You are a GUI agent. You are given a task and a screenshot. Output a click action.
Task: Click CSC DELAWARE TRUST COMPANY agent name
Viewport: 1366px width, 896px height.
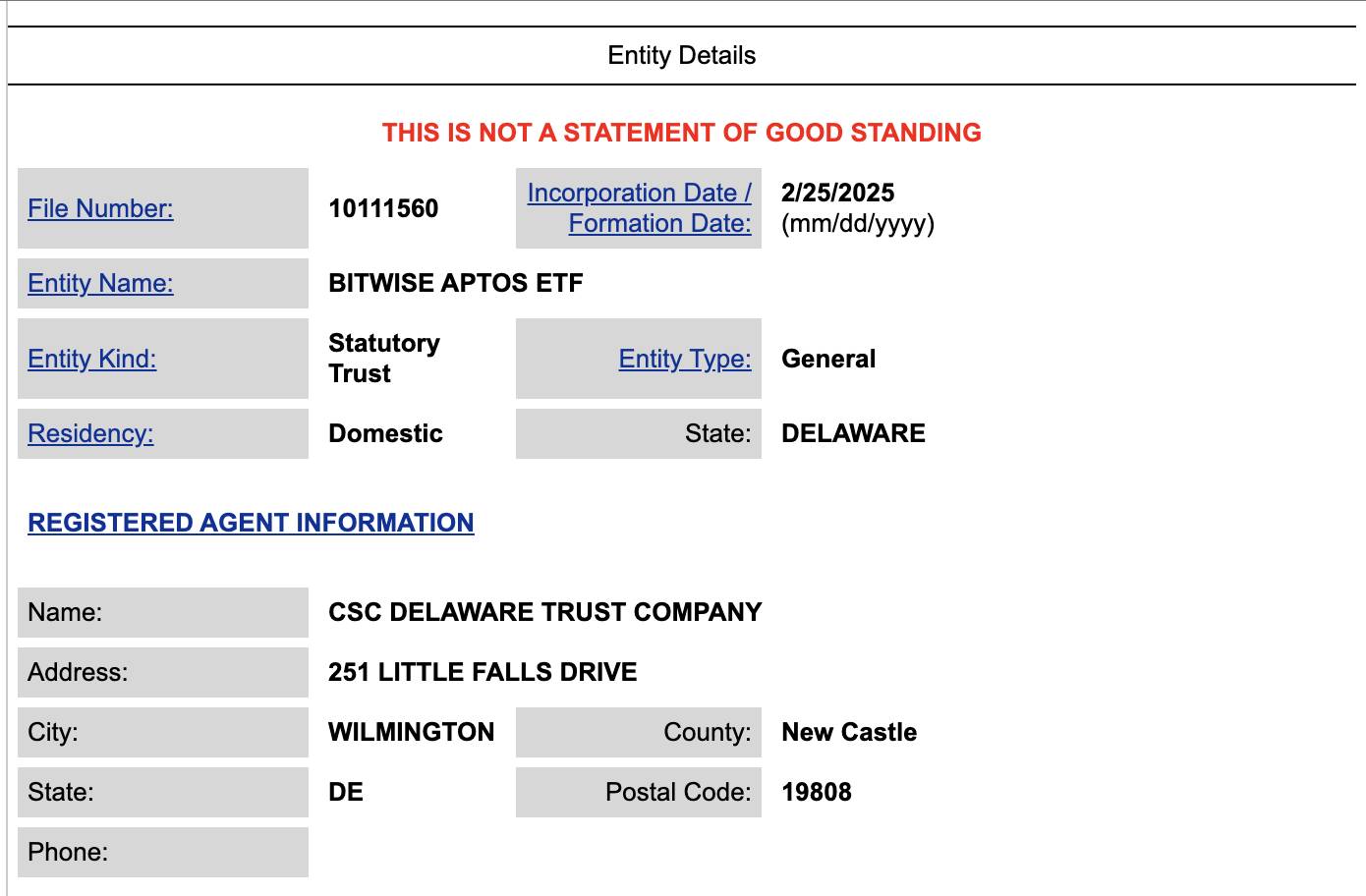(x=545, y=612)
